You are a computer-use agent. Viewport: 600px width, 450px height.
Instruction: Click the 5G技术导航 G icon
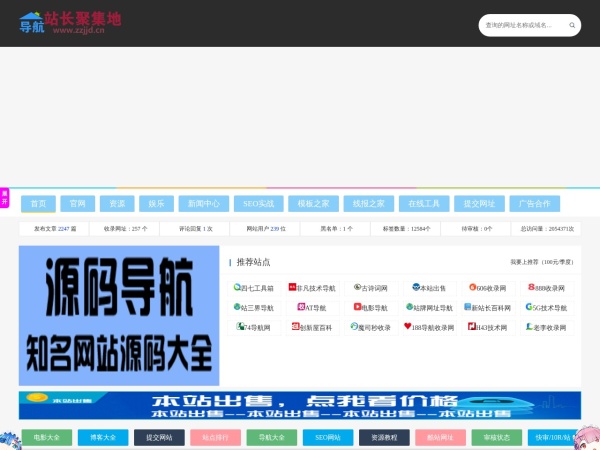pyautogui.click(x=529, y=307)
